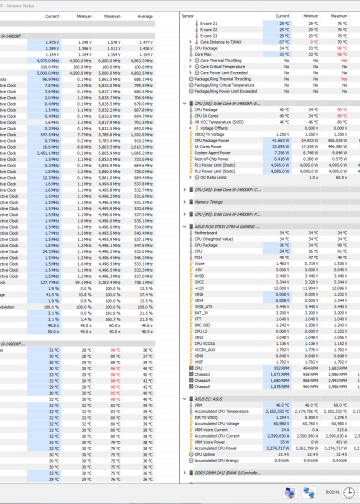This screenshot has width=360, height=504.
Task: Click the thermometer icon beside Motherboard
Action: (x=191, y=233)
